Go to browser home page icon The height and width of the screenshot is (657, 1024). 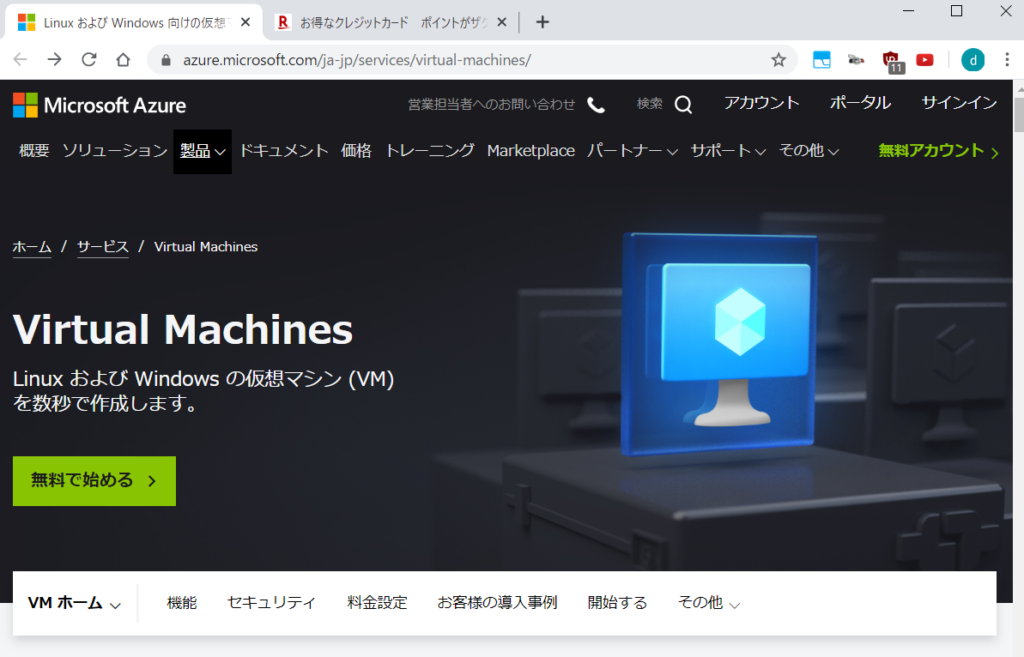[x=123, y=60]
